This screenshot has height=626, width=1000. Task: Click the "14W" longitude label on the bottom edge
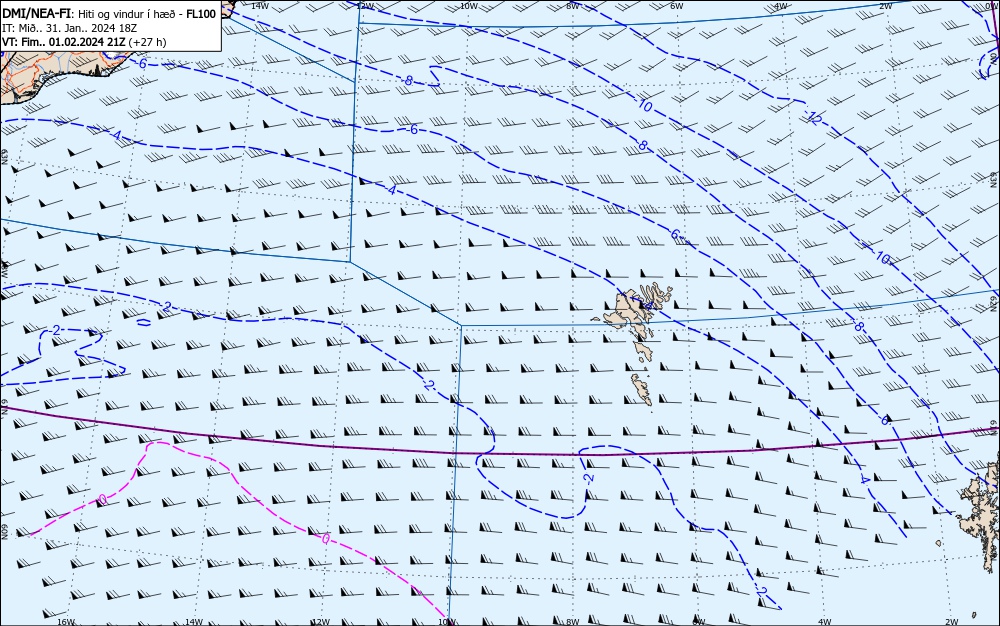pyautogui.click(x=193, y=622)
